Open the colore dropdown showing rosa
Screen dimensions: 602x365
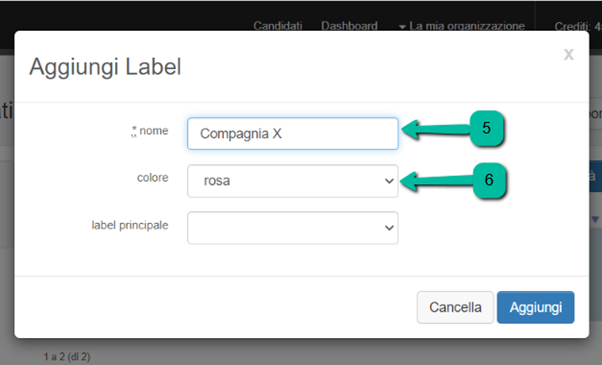pyautogui.click(x=293, y=181)
